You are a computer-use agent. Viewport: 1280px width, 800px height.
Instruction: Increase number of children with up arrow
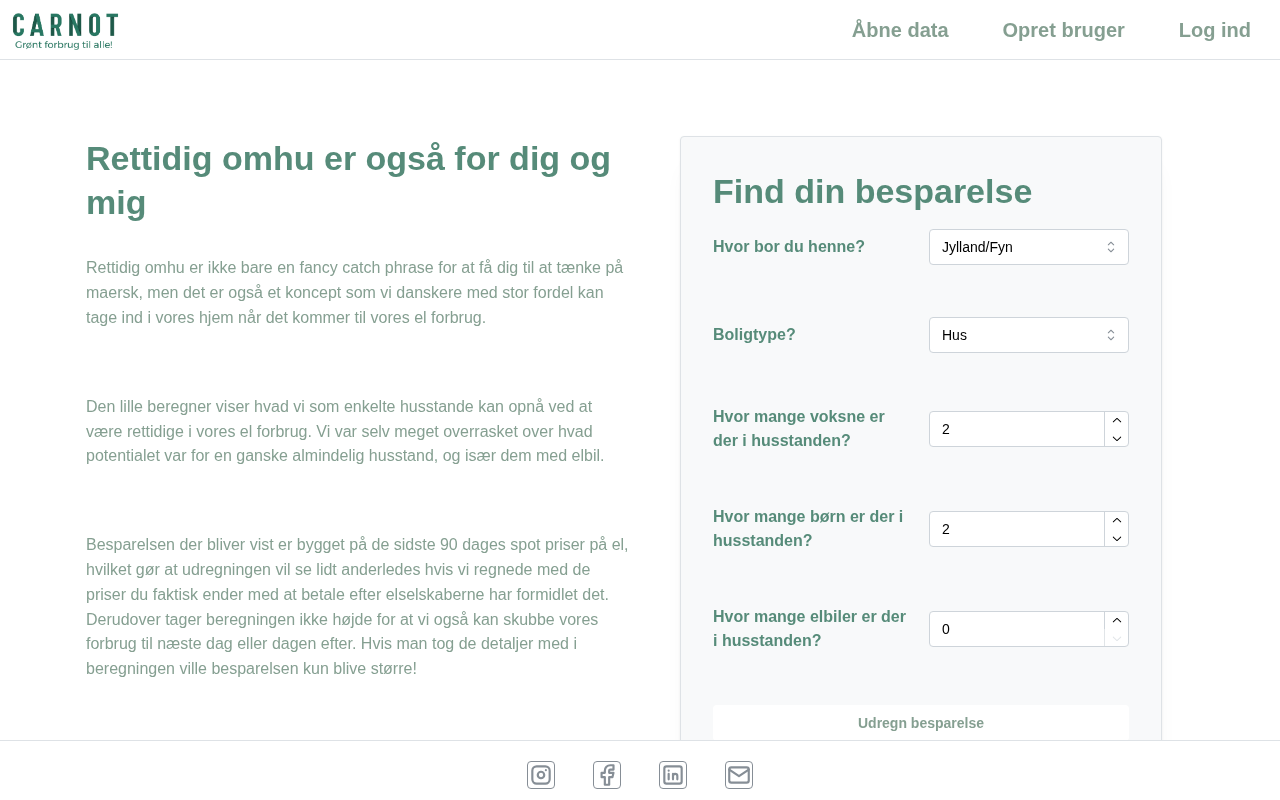point(1117,521)
